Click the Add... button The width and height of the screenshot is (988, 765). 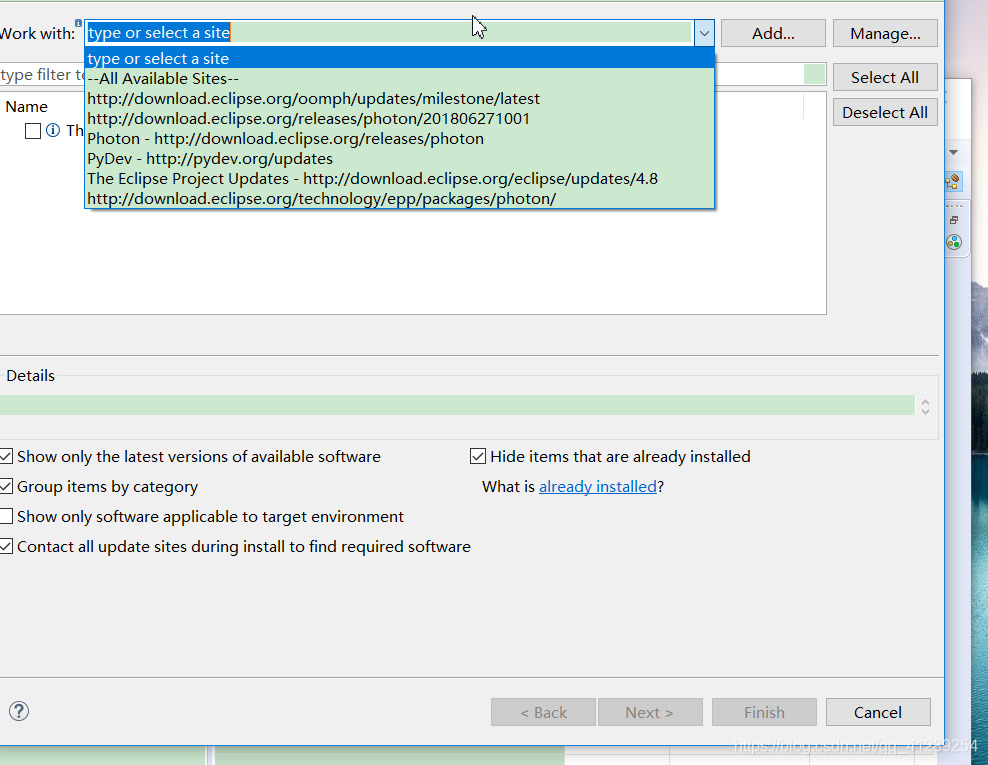773,33
